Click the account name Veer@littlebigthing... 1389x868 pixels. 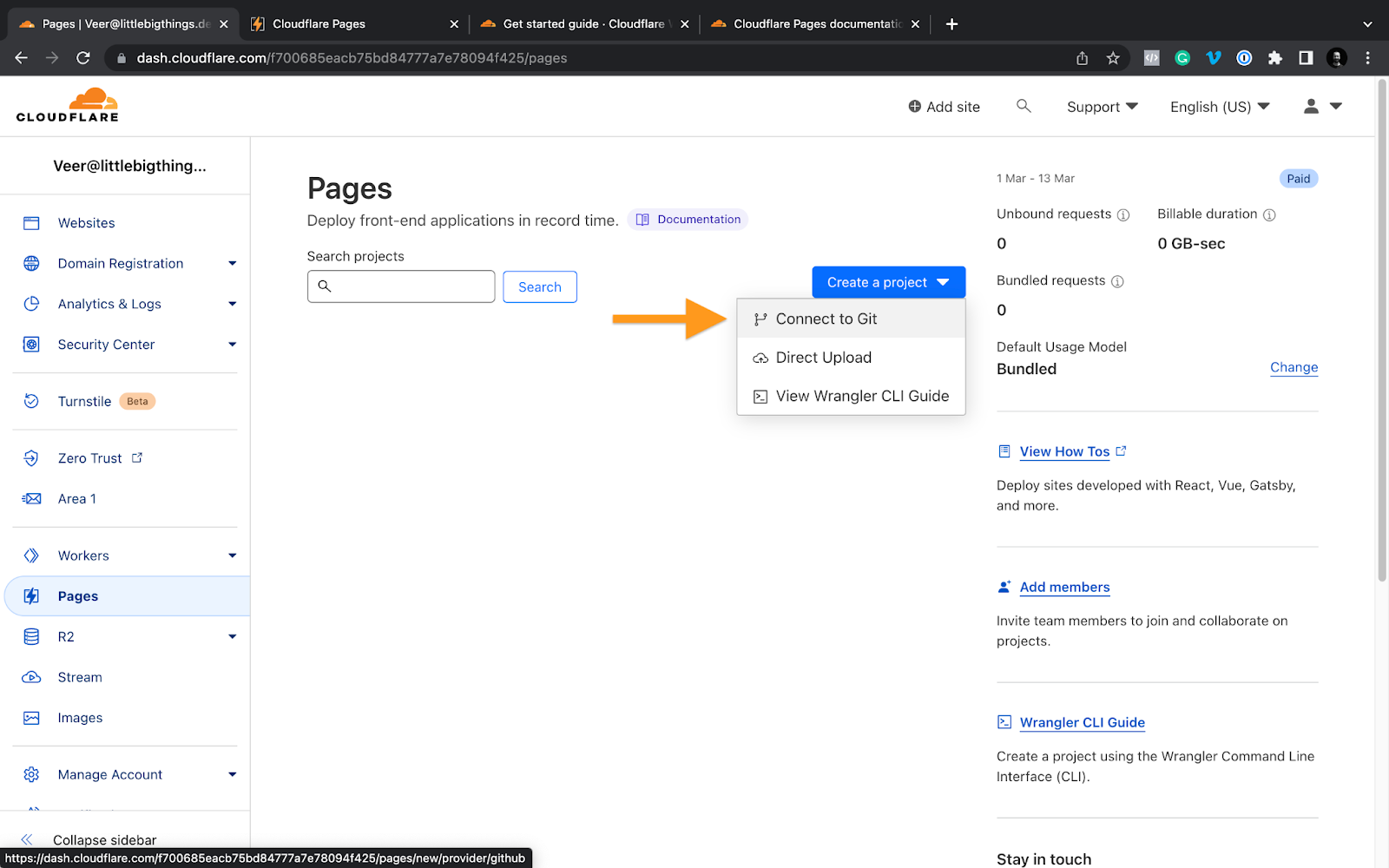pyautogui.click(x=129, y=166)
